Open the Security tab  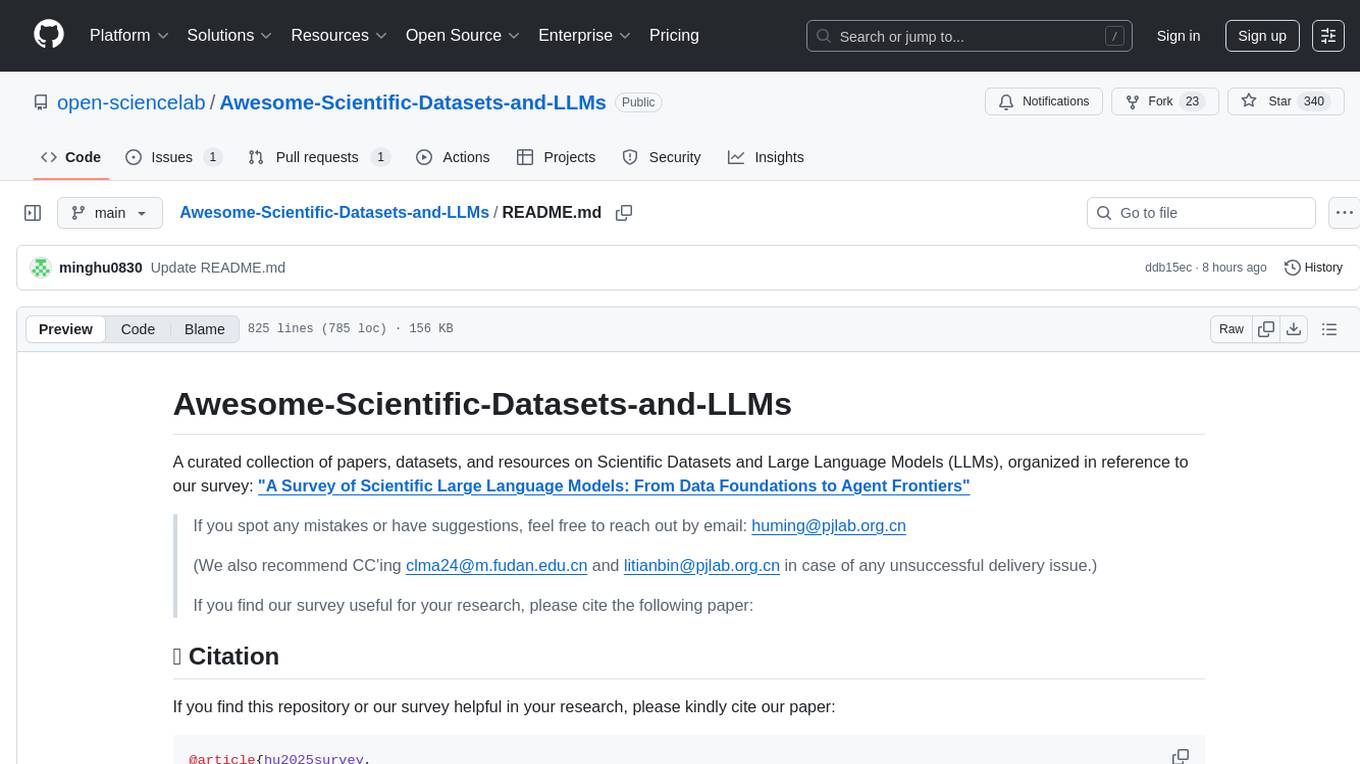662,157
